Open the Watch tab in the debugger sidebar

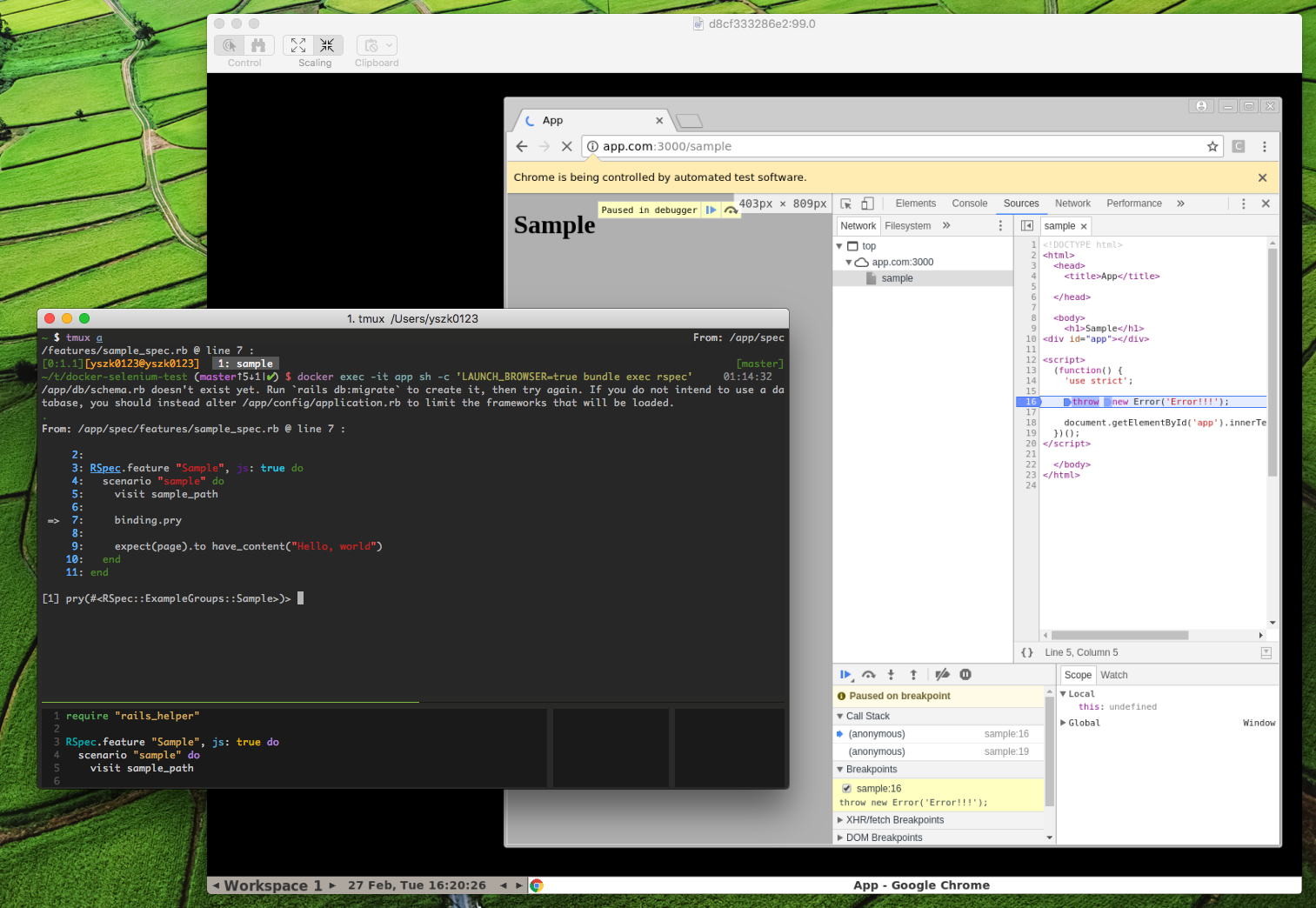tap(1113, 674)
